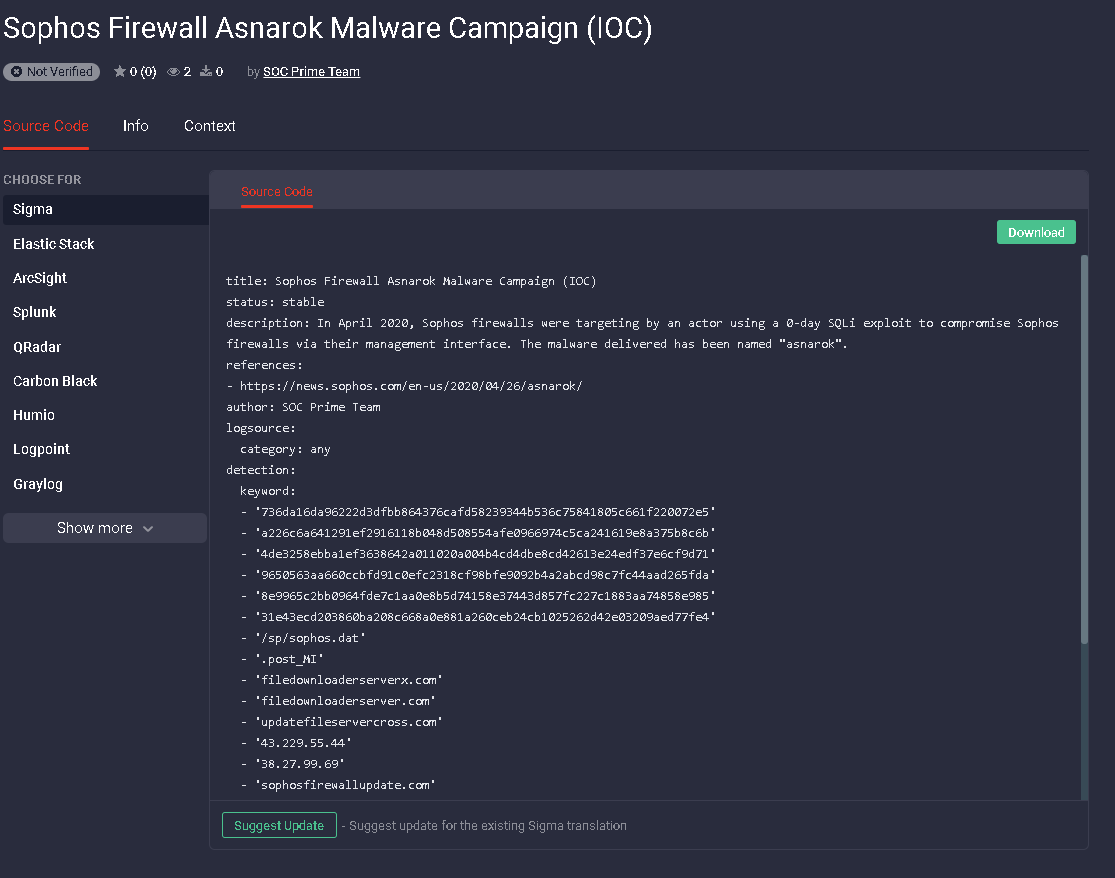1115x878 pixels.
Task: Click the downloads count icon
Action: pyautogui.click(x=206, y=72)
